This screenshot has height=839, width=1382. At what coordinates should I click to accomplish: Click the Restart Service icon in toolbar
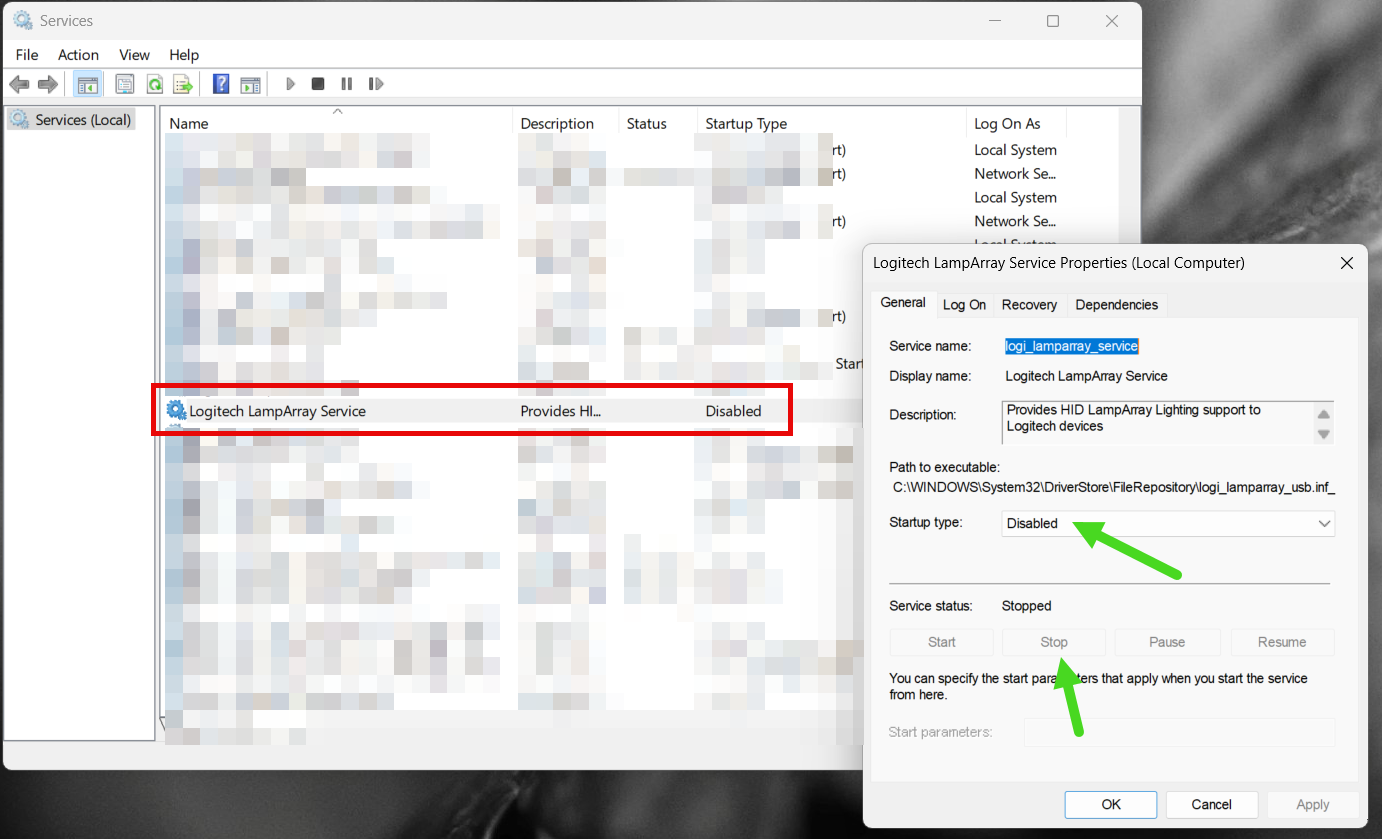376,84
